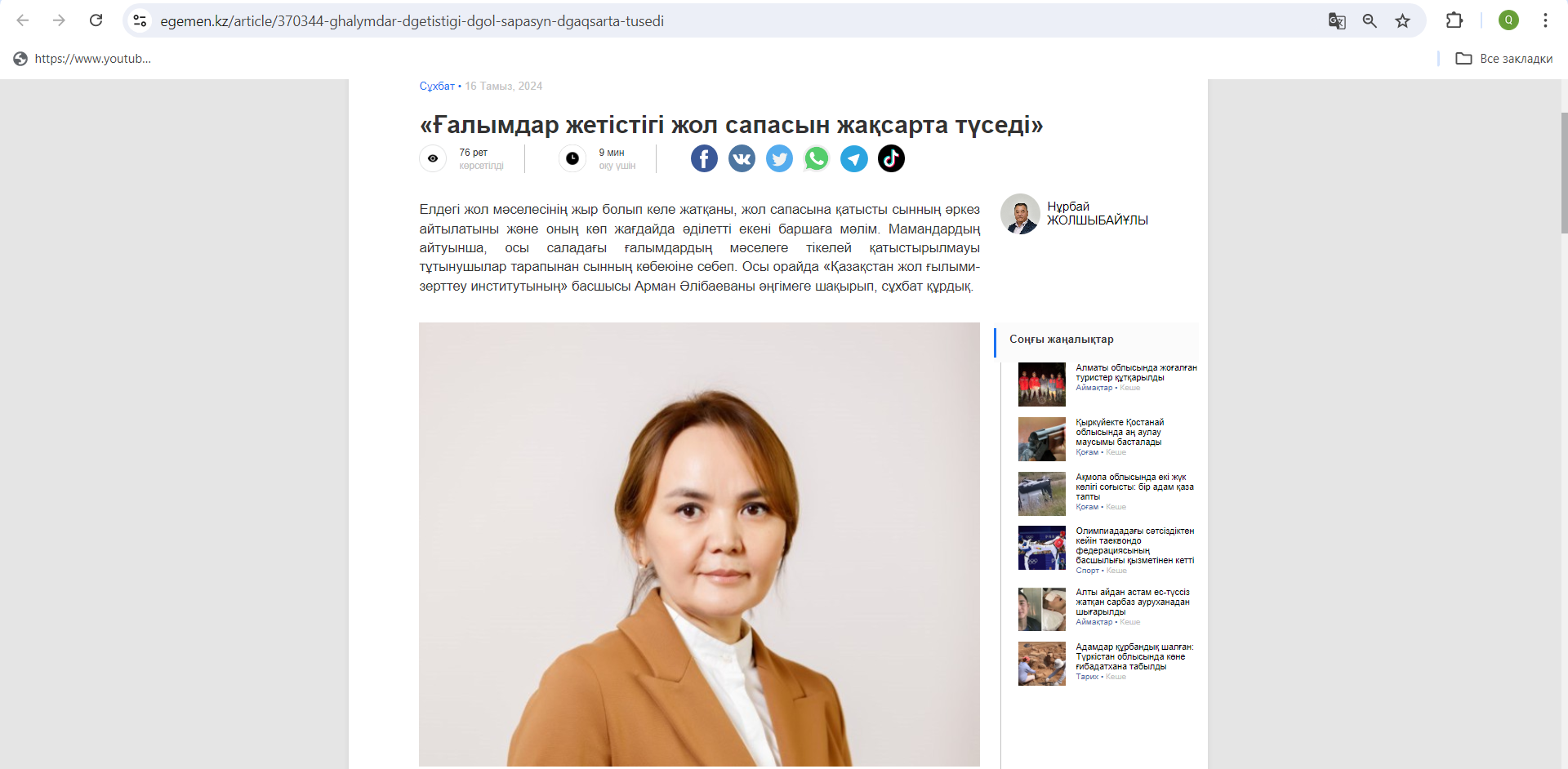Share article on Twitter
Viewport: 1568px width, 769px height.
(x=779, y=158)
